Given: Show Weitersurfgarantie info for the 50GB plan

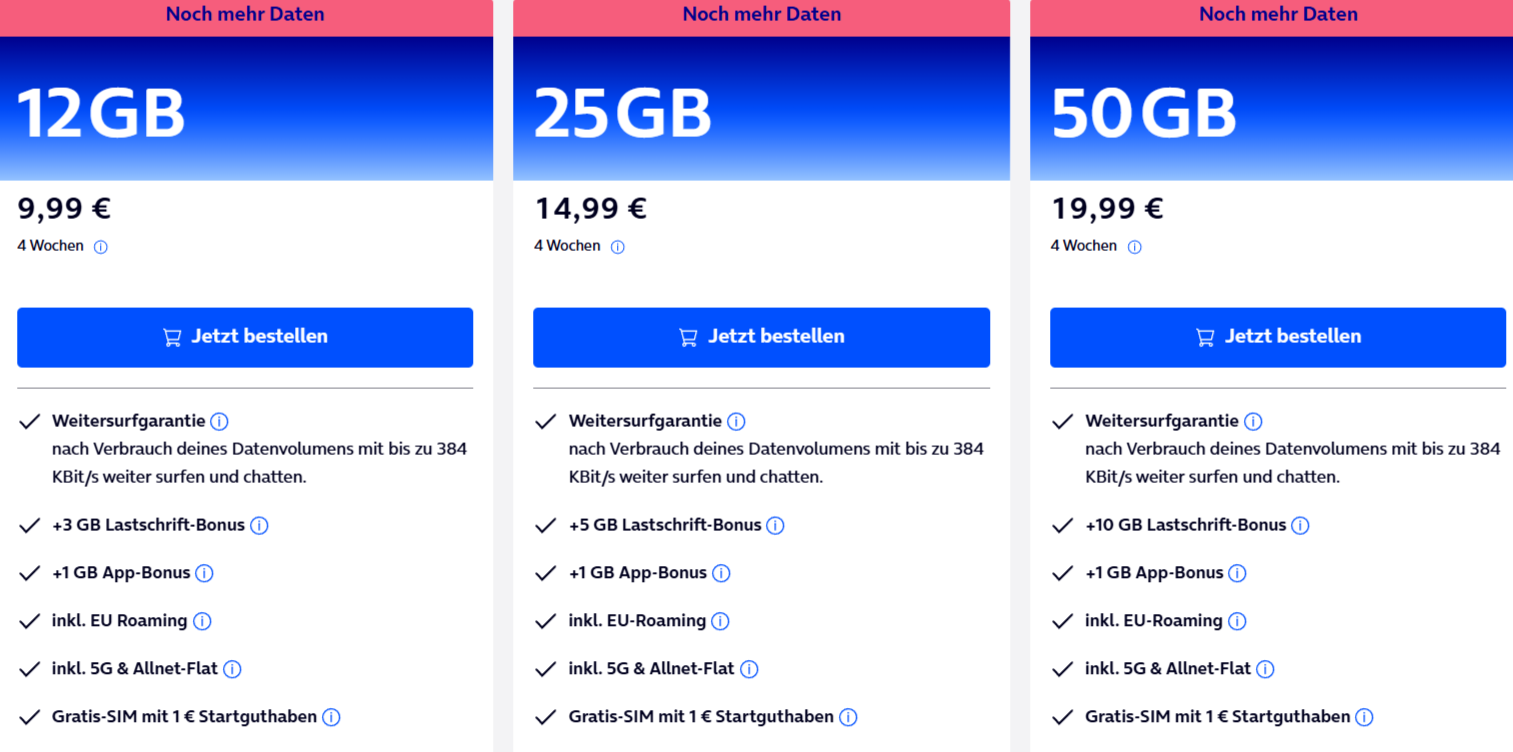Looking at the screenshot, I should [x=1253, y=422].
